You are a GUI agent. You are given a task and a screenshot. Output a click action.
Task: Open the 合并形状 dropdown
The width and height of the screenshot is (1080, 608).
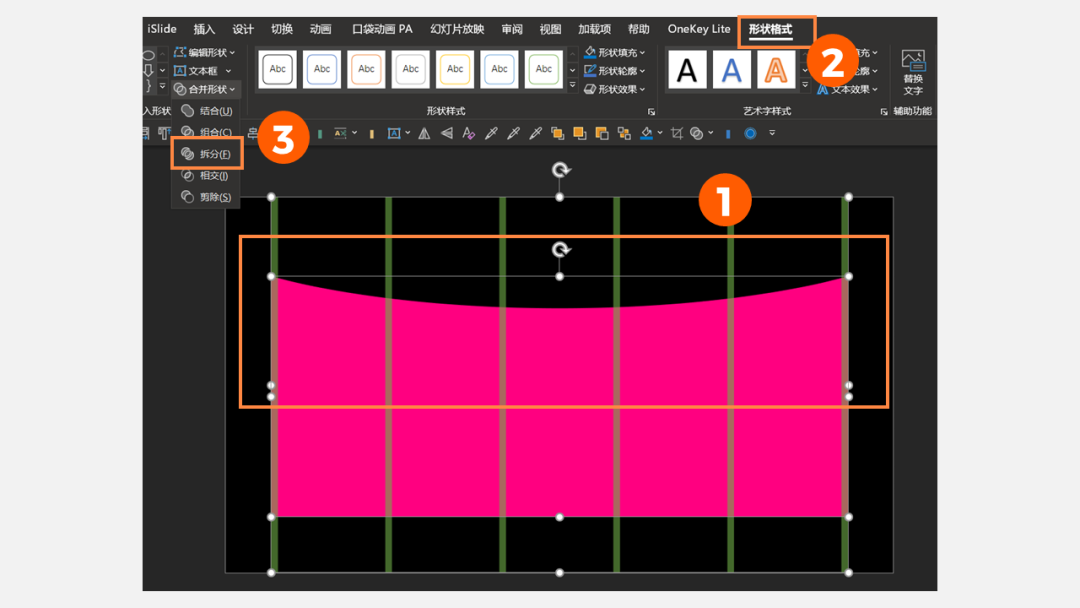(x=205, y=89)
